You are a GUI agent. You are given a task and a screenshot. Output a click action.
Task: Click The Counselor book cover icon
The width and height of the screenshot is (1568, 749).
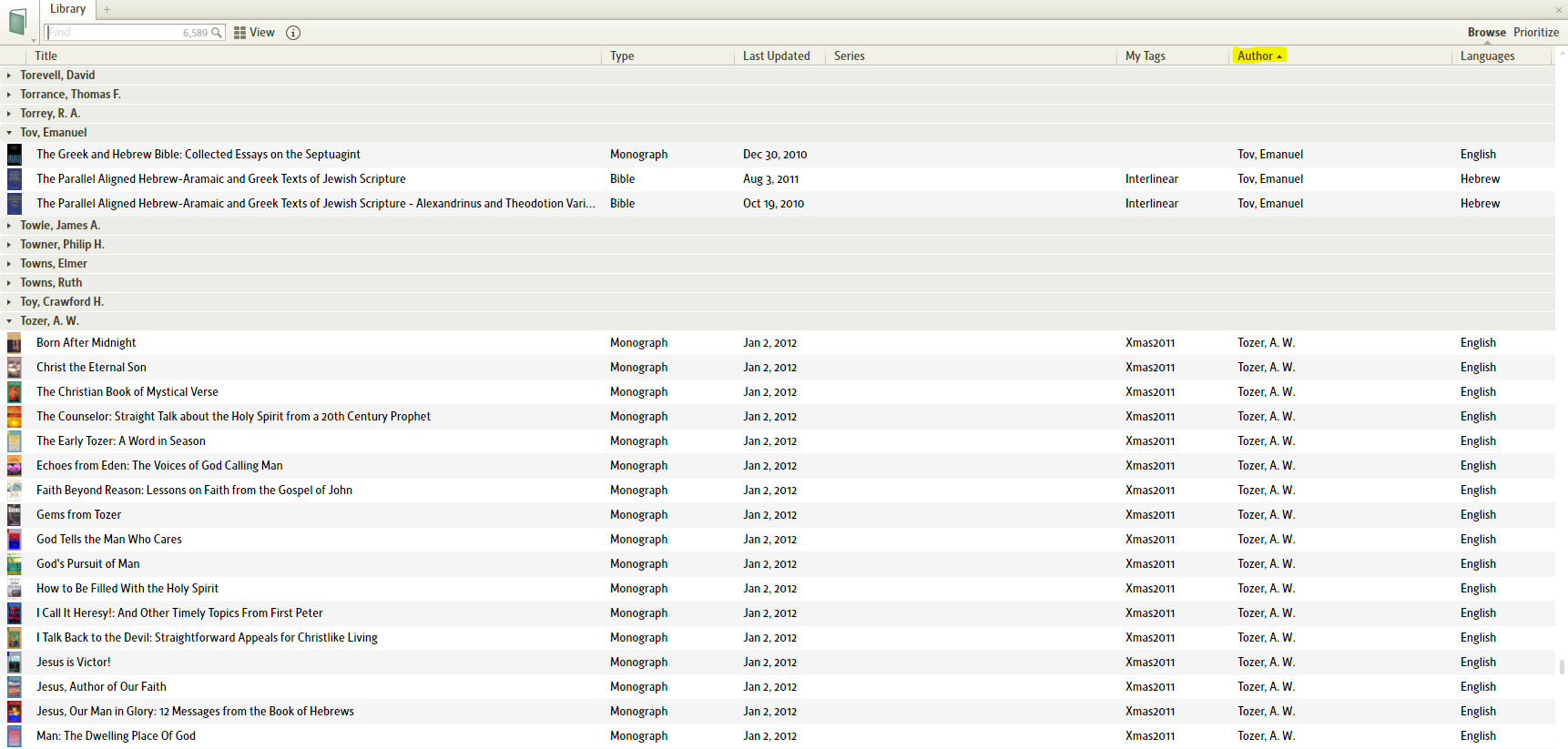[15, 417]
